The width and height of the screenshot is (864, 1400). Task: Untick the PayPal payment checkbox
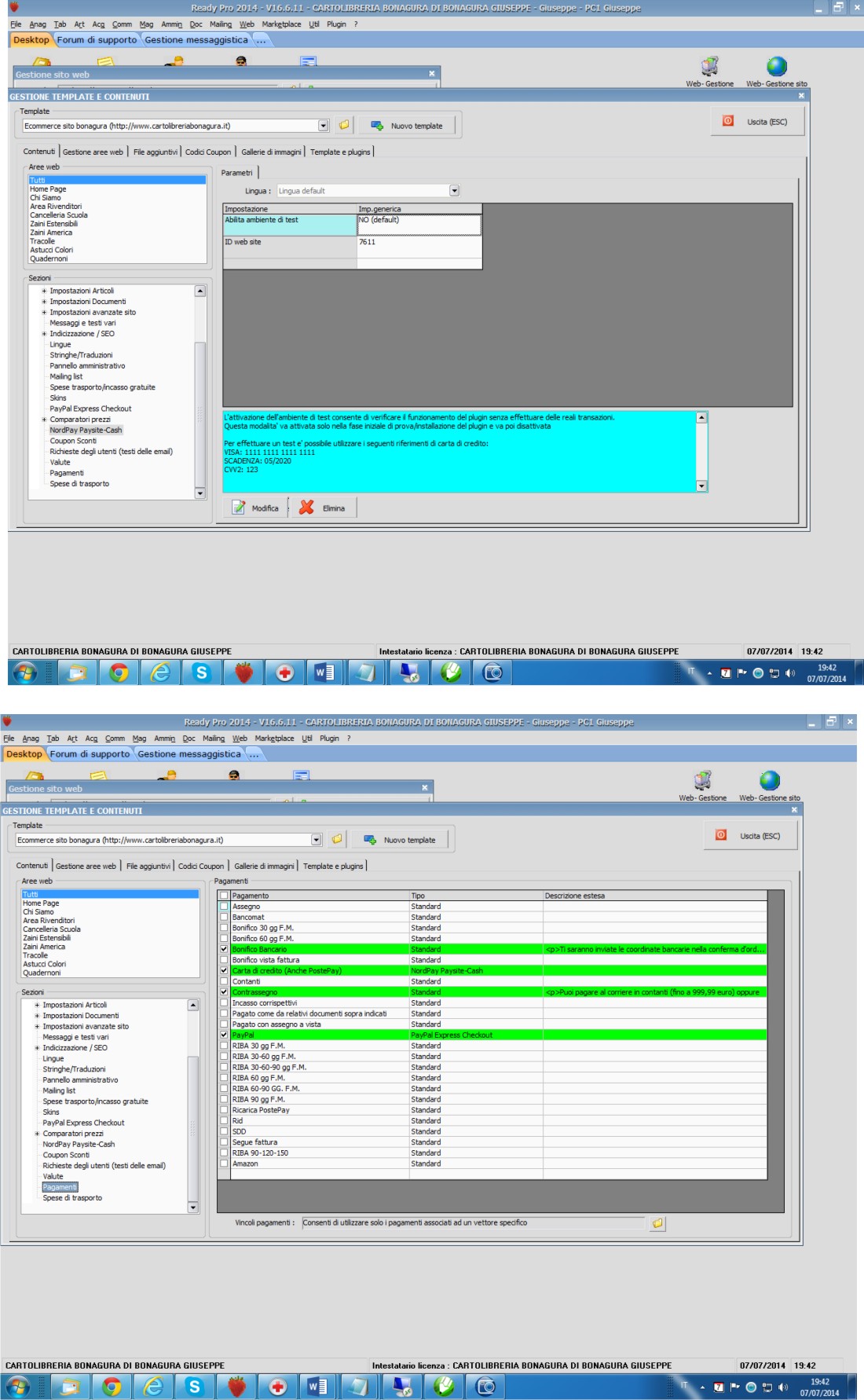(224, 1035)
